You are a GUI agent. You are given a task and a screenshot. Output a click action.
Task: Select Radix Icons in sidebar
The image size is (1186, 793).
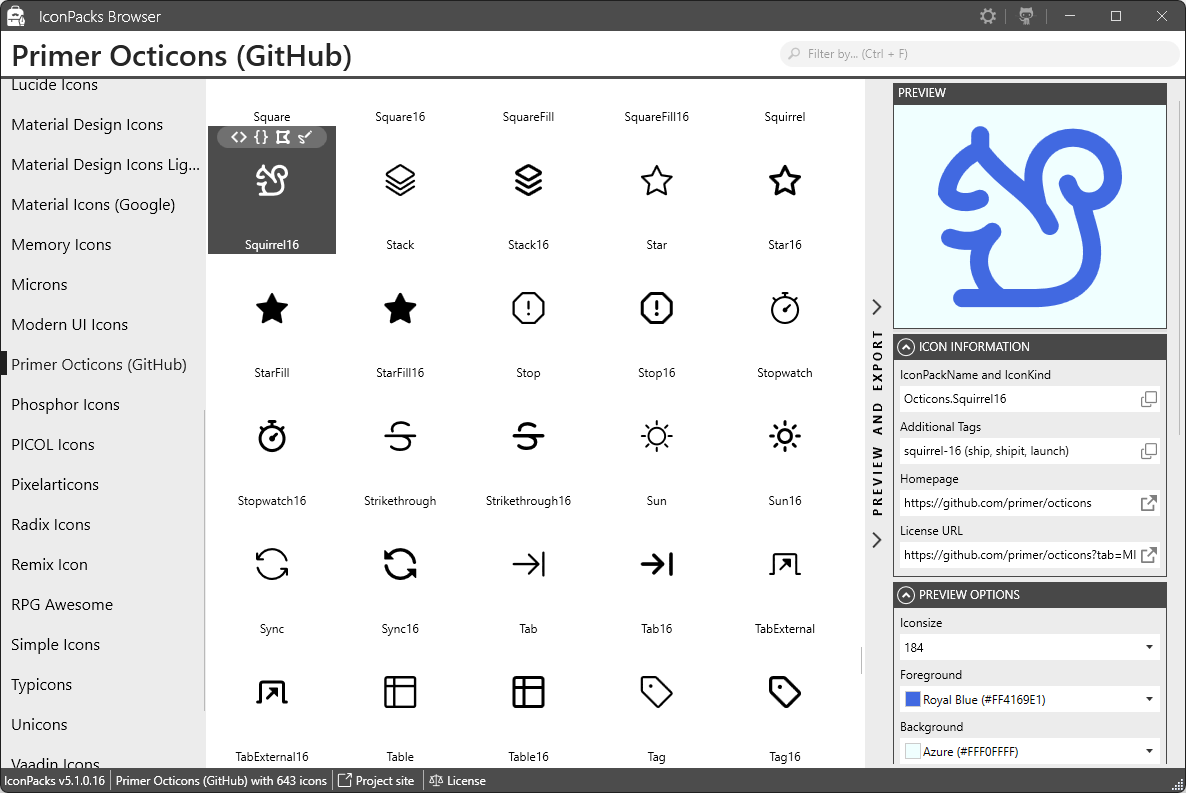pyautogui.click(x=51, y=525)
